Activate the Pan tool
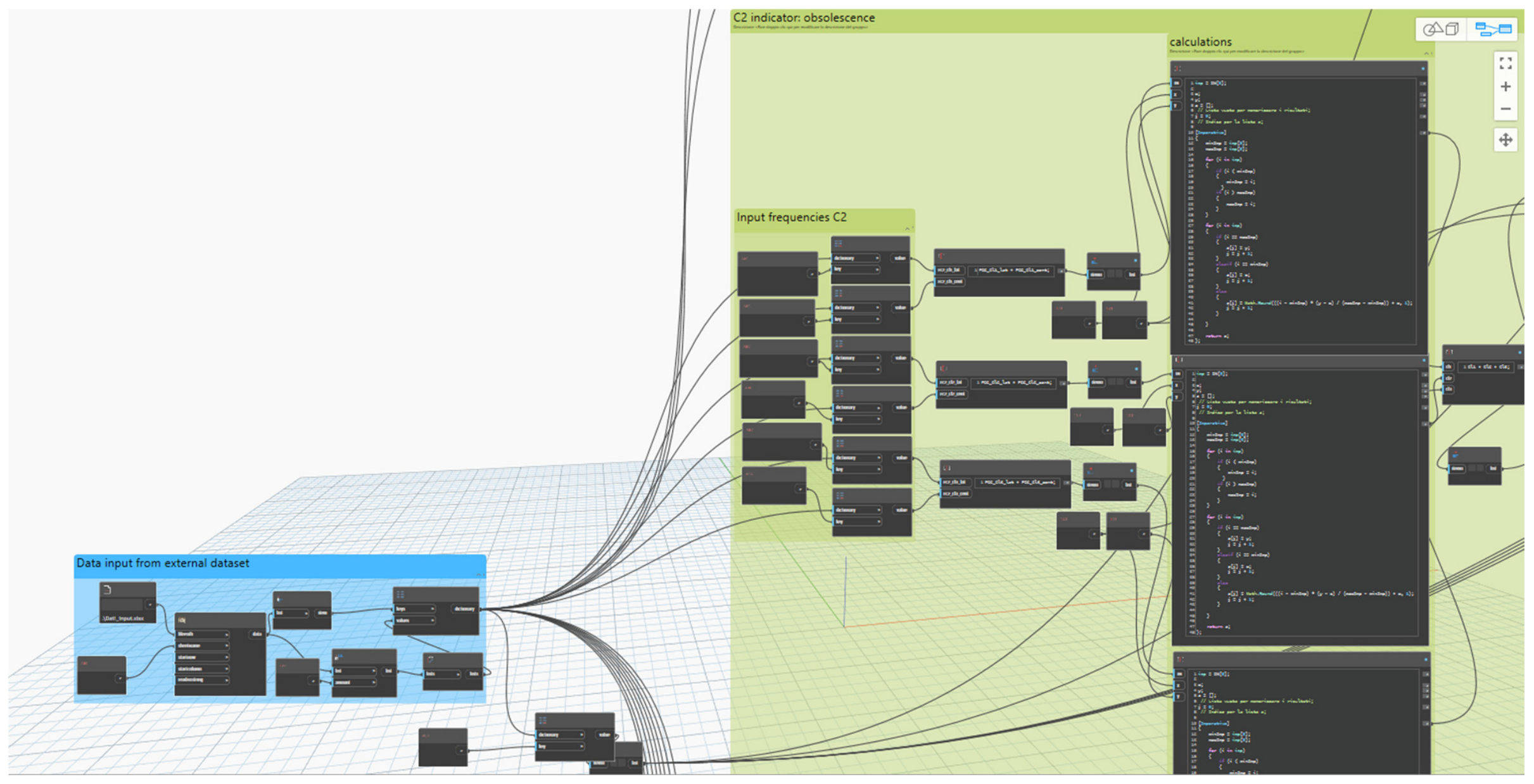 pyautogui.click(x=1505, y=140)
